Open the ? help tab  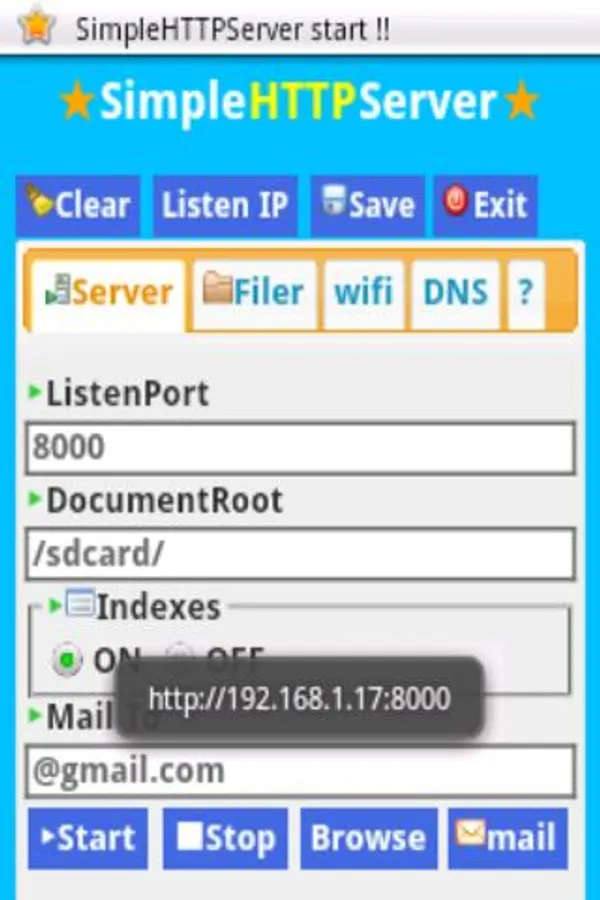(525, 294)
